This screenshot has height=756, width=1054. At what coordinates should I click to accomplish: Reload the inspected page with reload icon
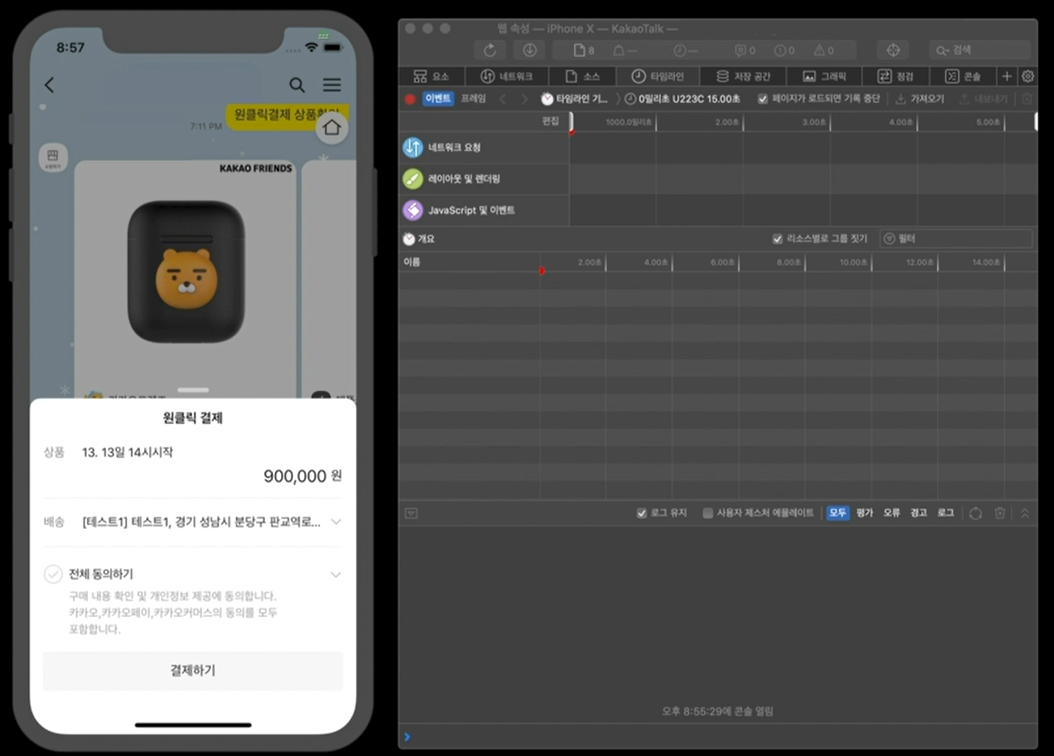tap(490, 50)
